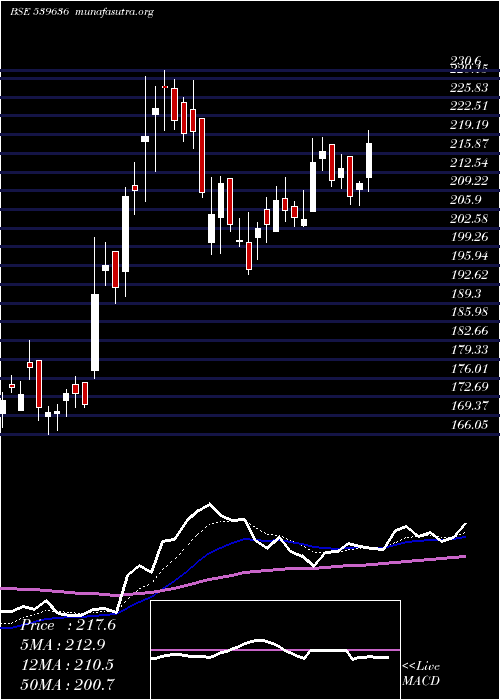Select the 222.51 price axis label

pyautogui.click(x=469, y=106)
